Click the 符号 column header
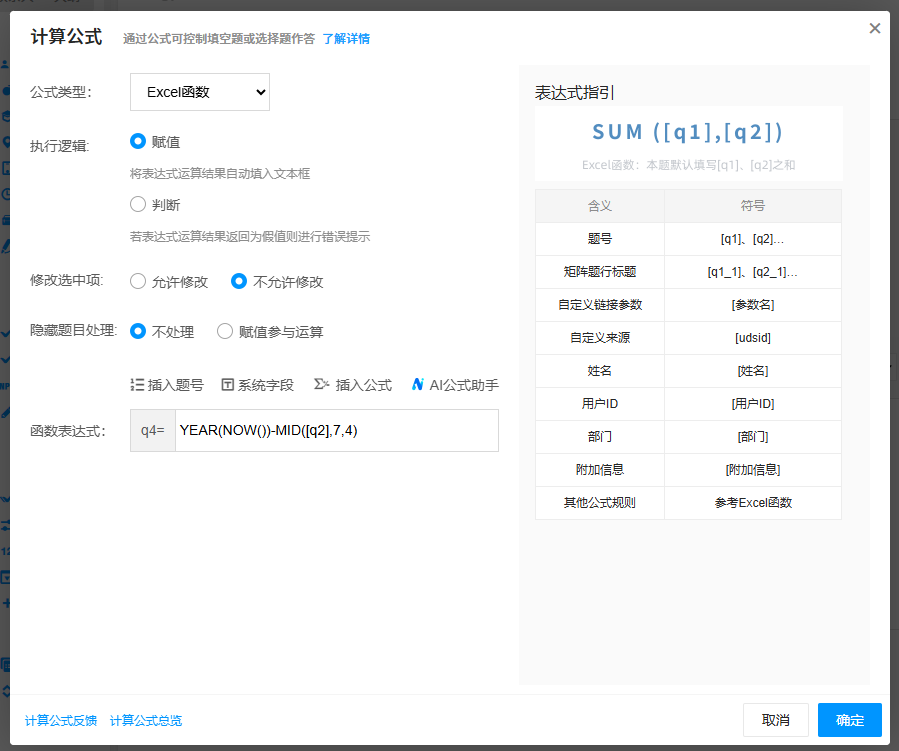 (x=753, y=206)
